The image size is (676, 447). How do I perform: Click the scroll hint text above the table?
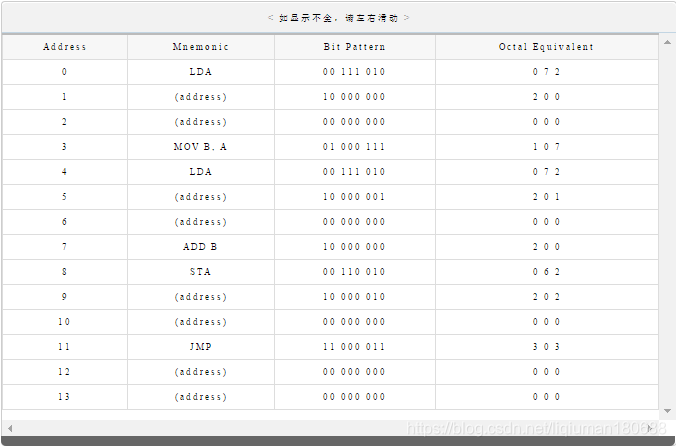[338, 18]
